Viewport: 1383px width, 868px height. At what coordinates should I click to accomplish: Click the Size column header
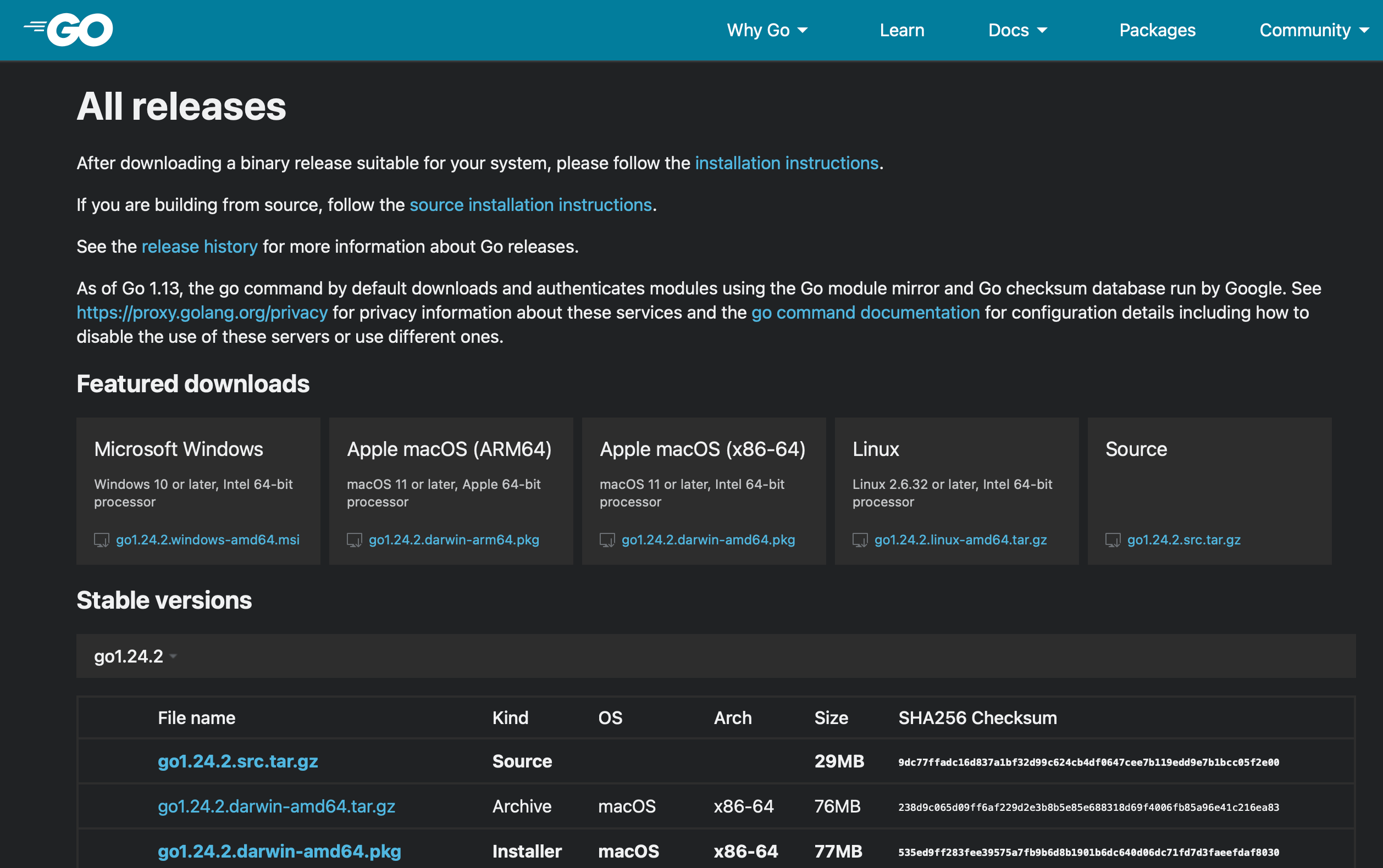click(831, 718)
